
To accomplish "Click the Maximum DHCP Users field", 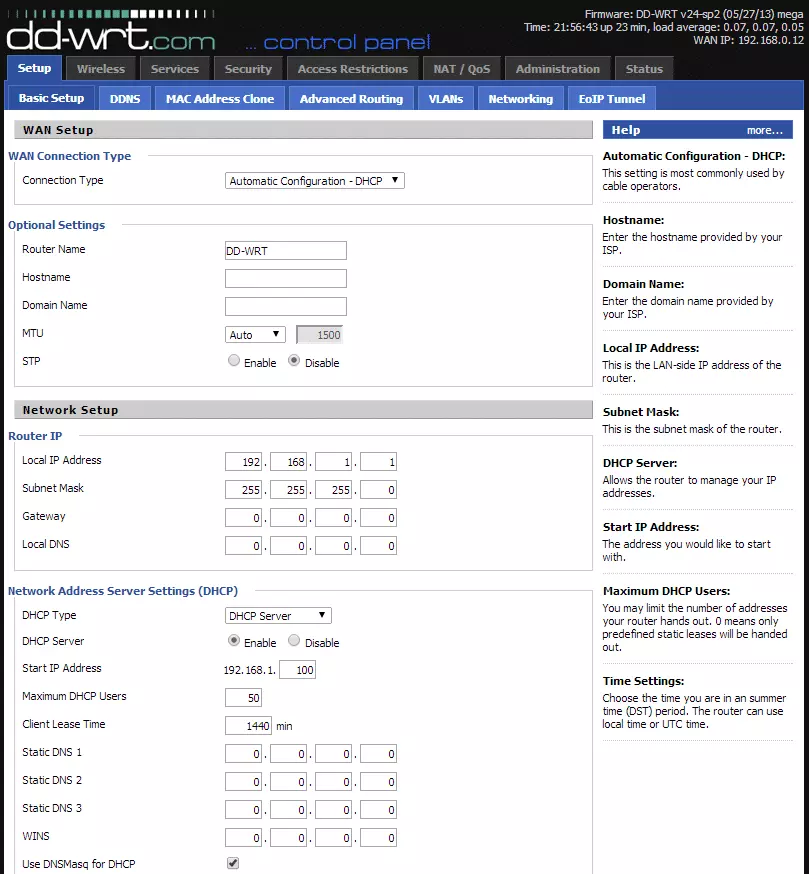I will tap(243, 698).
